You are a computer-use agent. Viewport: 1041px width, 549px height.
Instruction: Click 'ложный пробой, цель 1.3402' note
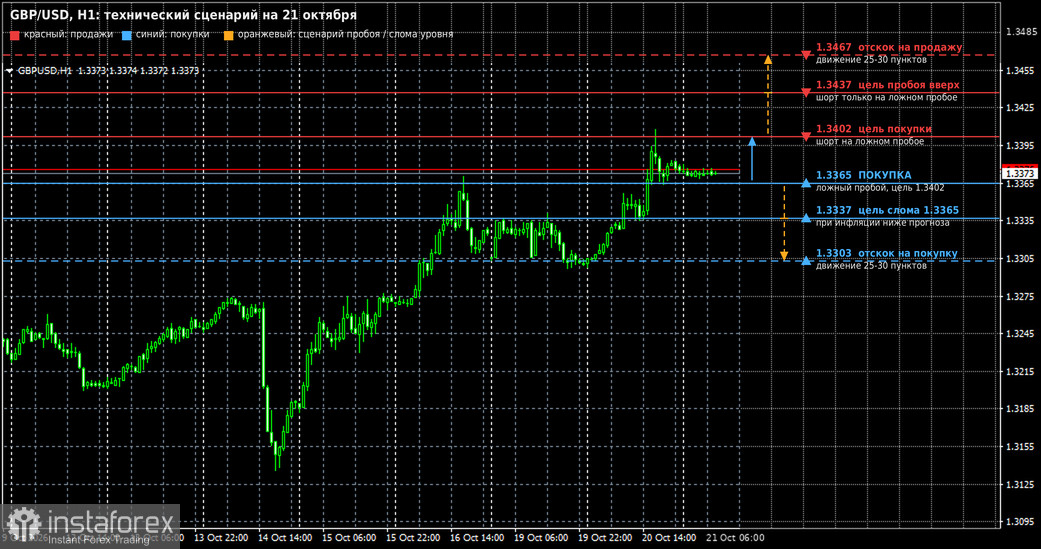[880, 188]
